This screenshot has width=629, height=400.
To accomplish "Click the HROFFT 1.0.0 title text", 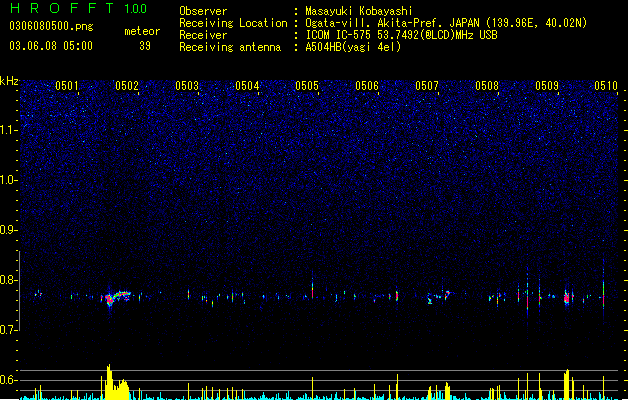I will point(78,8).
